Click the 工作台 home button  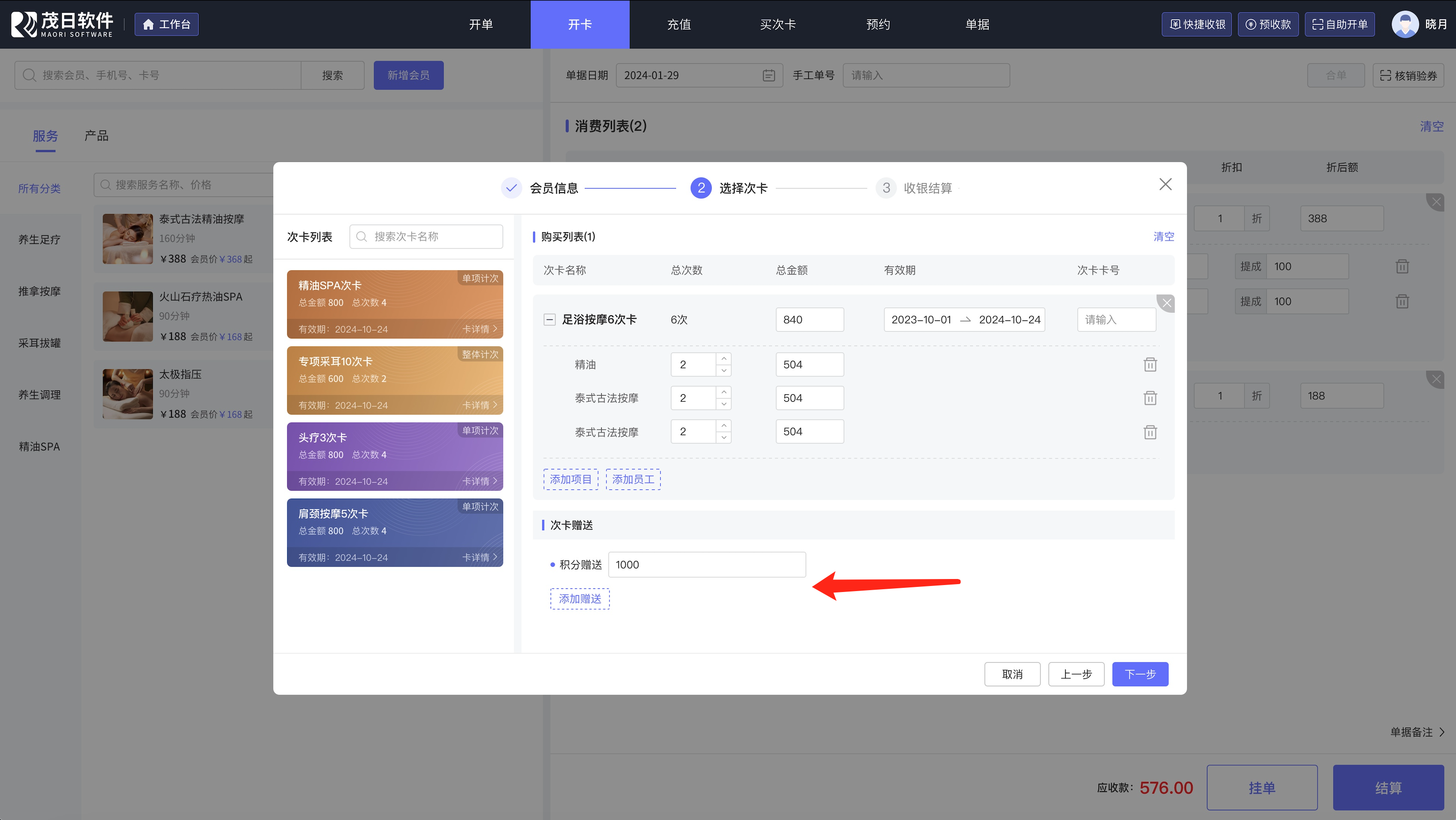(166, 24)
